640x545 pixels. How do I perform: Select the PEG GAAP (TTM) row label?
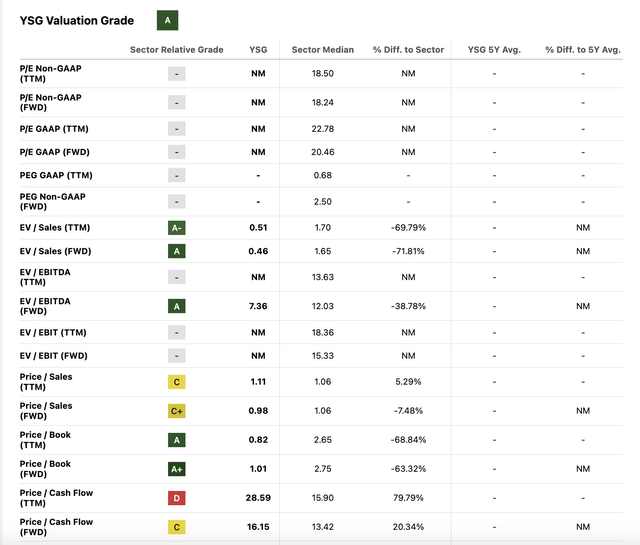tap(56, 176)
